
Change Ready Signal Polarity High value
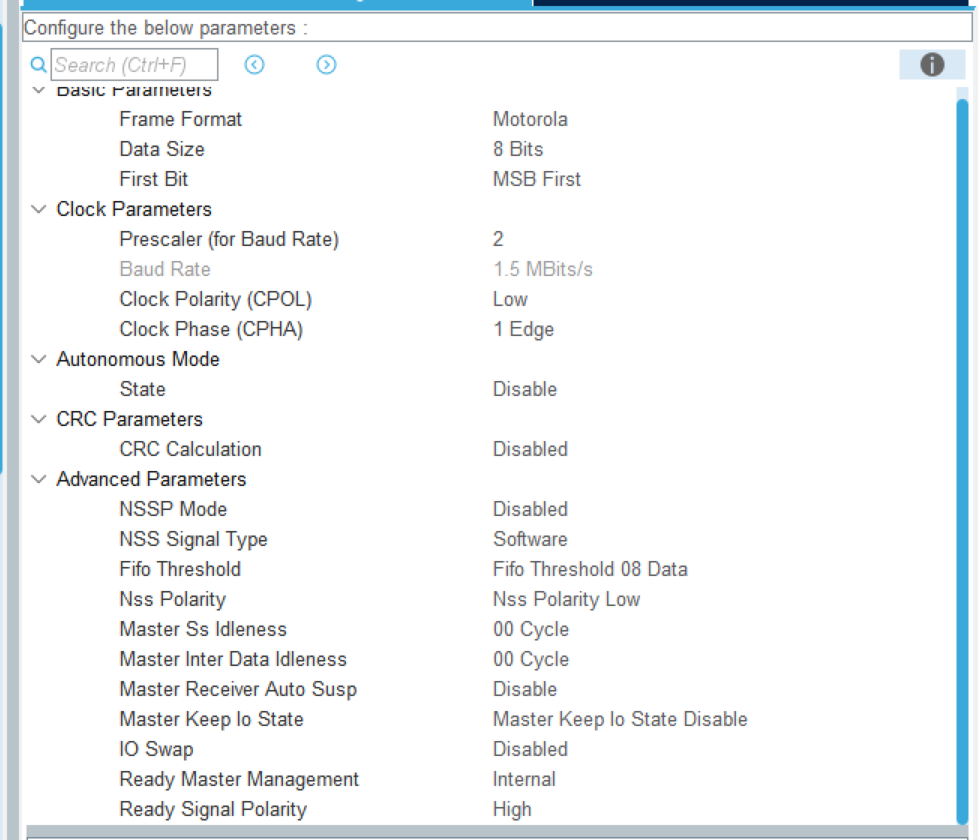point(512,809)
